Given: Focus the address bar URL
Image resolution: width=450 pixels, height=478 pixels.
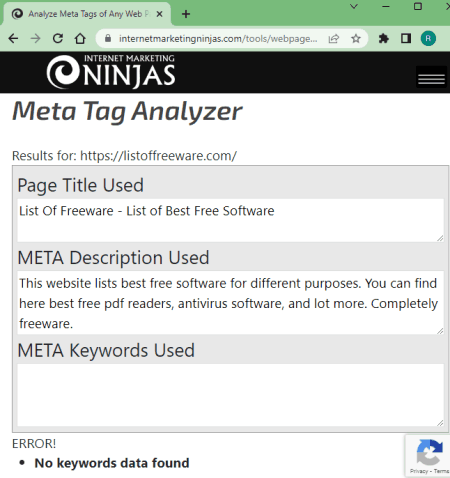Looking at the screenshot, I should tap(218, 39).
